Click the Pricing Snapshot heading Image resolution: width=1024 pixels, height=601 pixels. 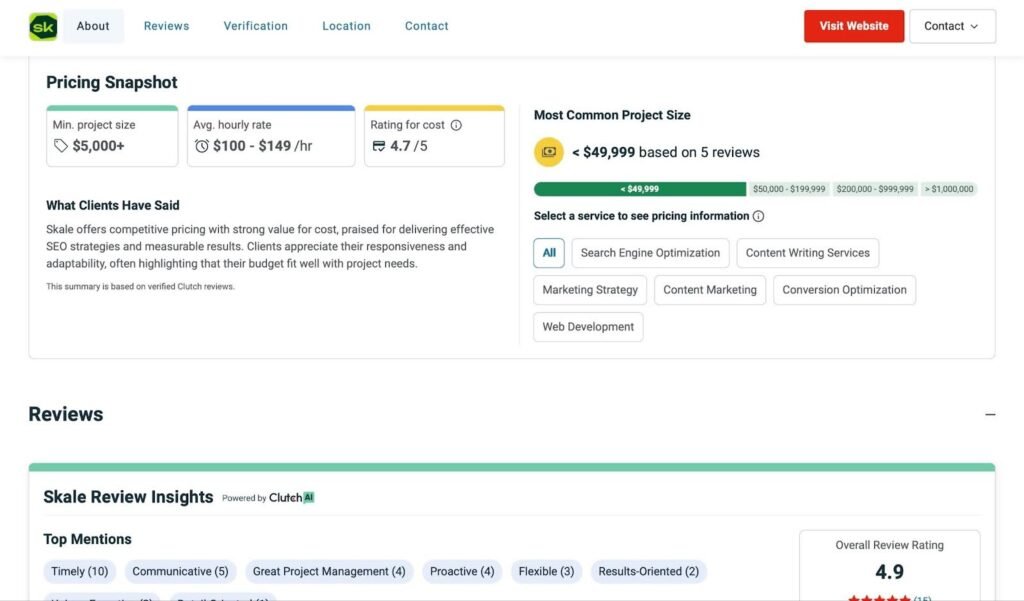pyautogui.click(x=112, y=82)
